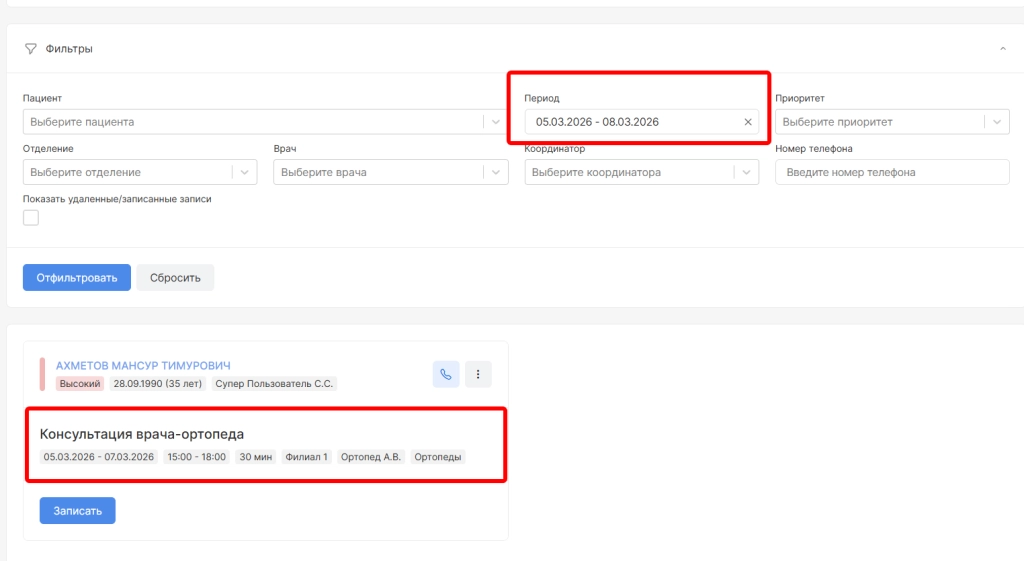This screenshot has width=1024, height=561.
Task: Click the Период date range field
Action: [630, 122]
